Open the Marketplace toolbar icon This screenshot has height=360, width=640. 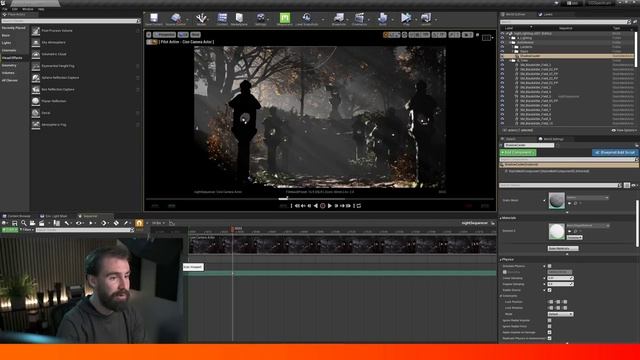tap(239, 18)
